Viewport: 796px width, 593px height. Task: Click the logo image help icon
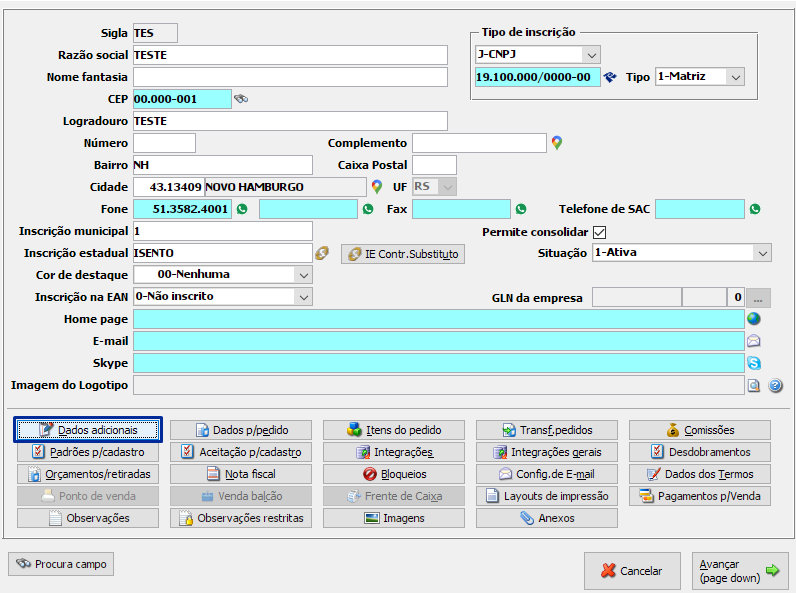tap(774, 385)
